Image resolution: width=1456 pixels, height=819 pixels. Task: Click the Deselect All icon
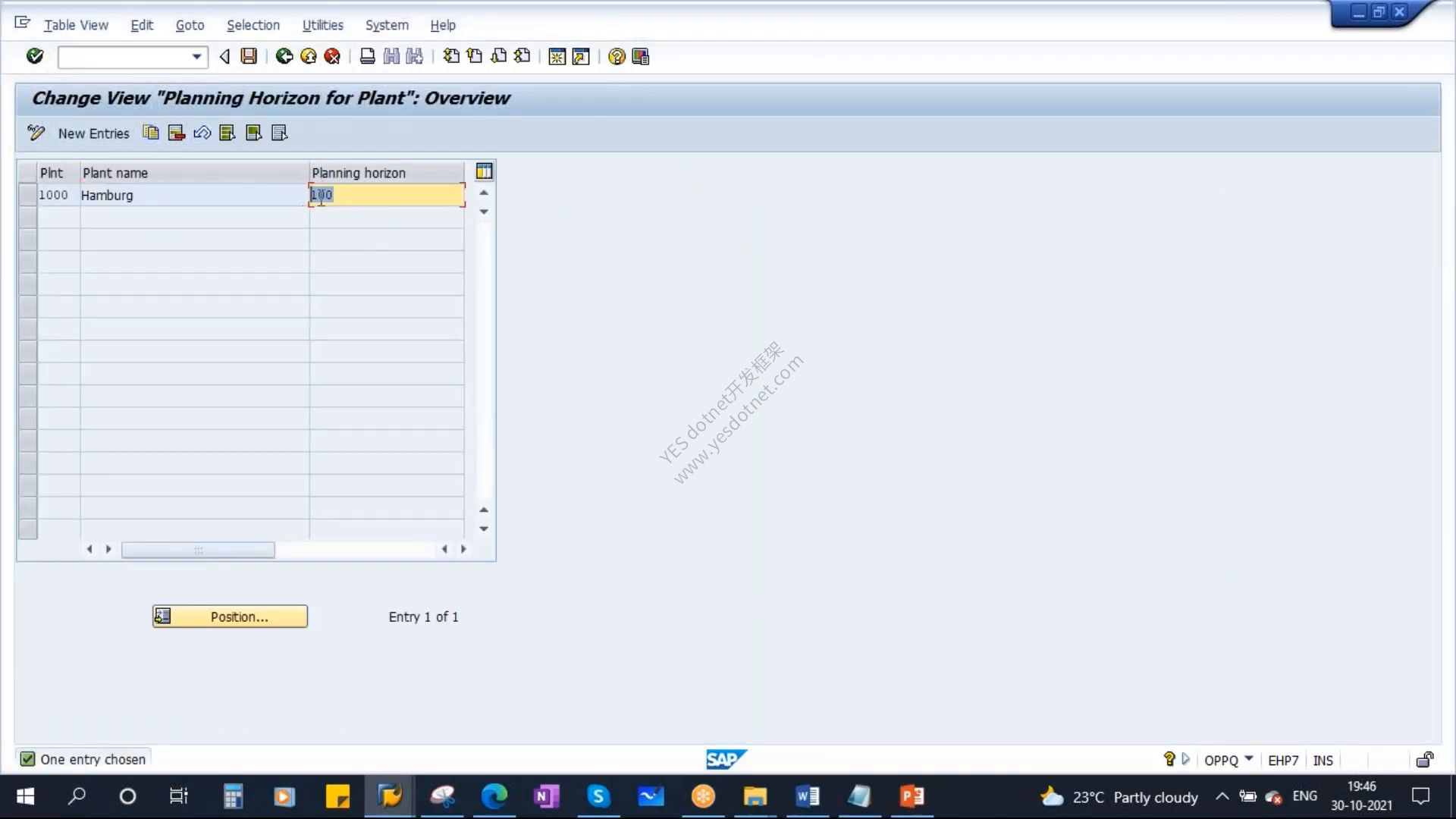(280, 133)
